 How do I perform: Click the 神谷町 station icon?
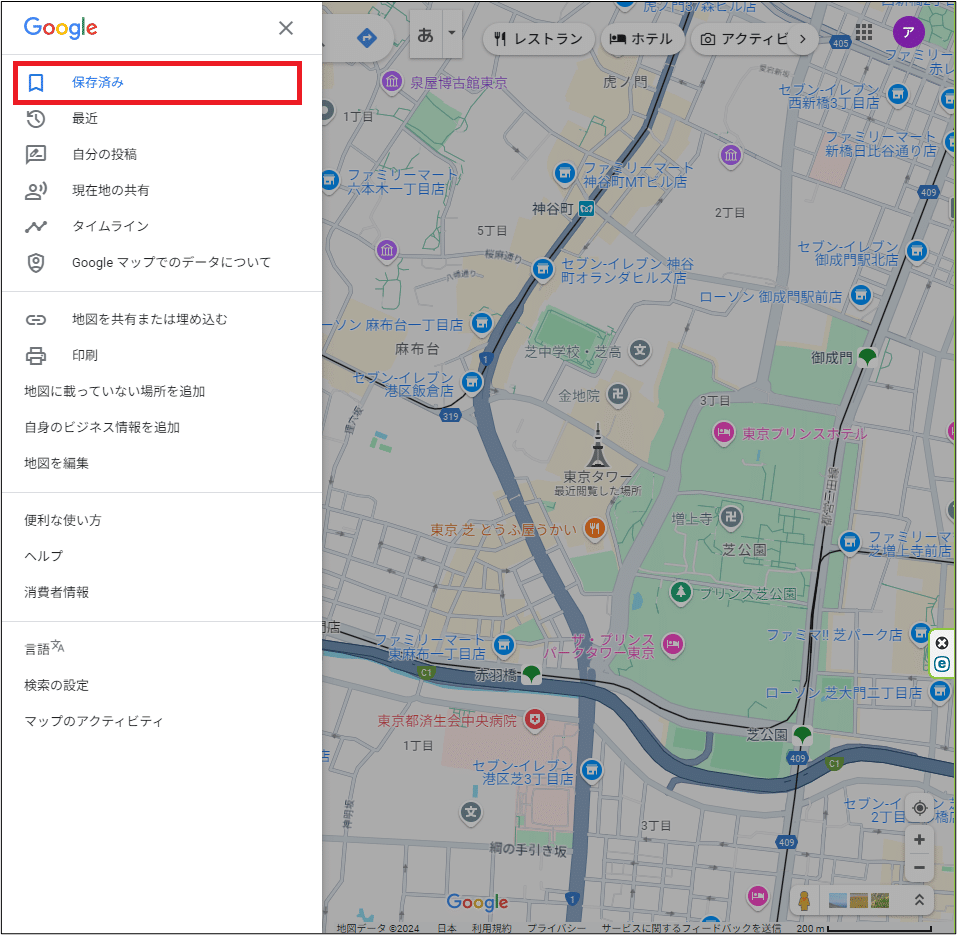point(587,209)
